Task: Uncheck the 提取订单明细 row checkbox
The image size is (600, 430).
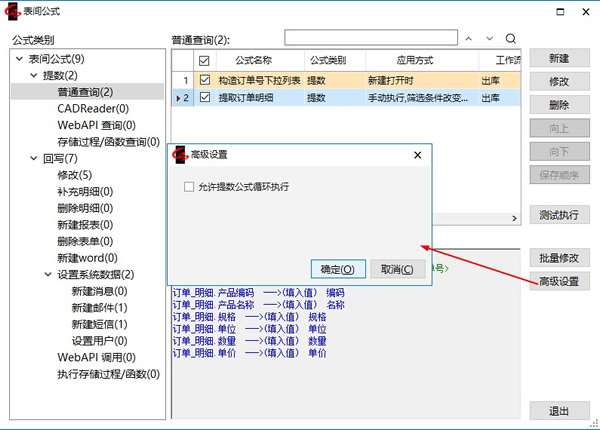Action: click(x=205, y=98)
